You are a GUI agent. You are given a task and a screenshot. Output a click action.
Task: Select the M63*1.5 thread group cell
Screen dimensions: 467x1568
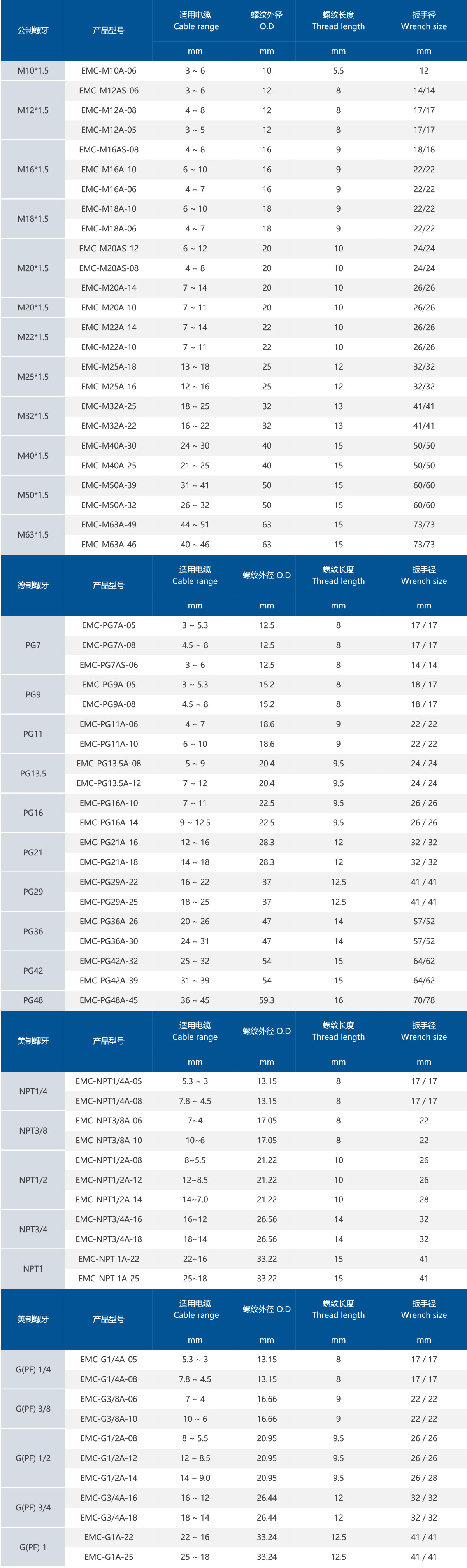(x=33, y=534)
